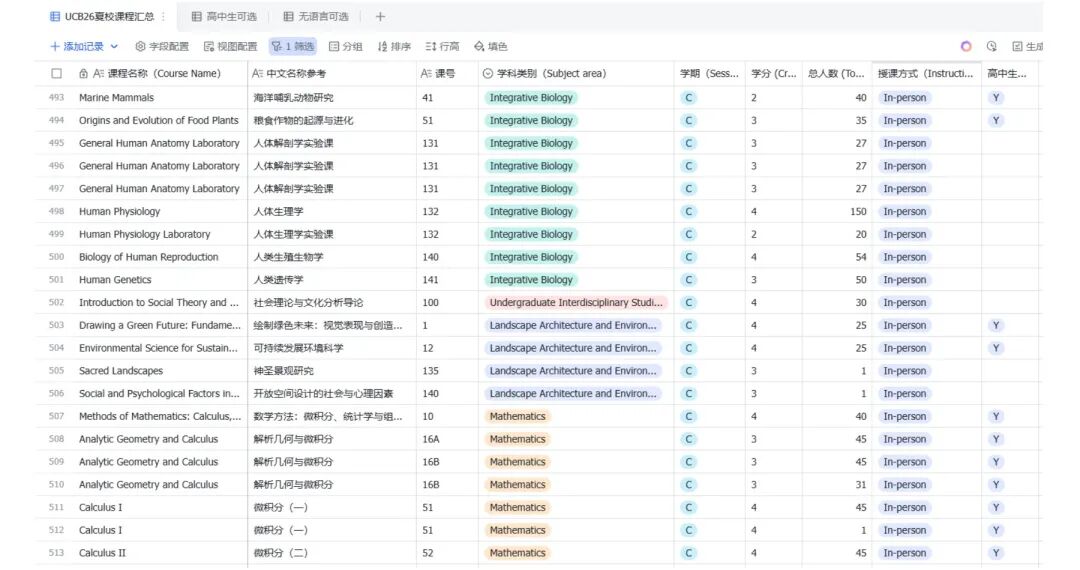The width and height of the screenshot is (1080, 570).
Task: Switch to the 无语言可选 tab
Action: pos(315,16)
